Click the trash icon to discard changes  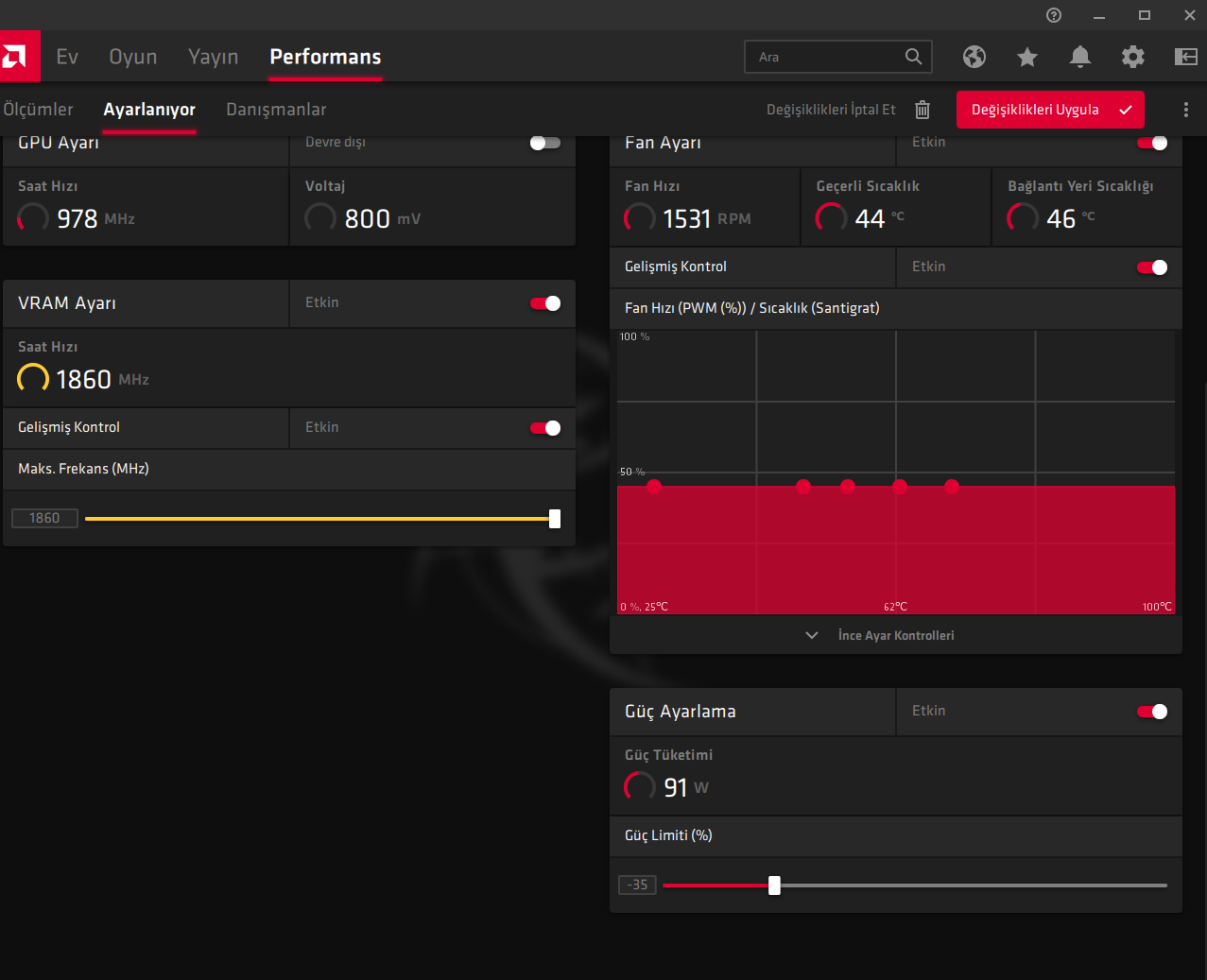[922, 110]
